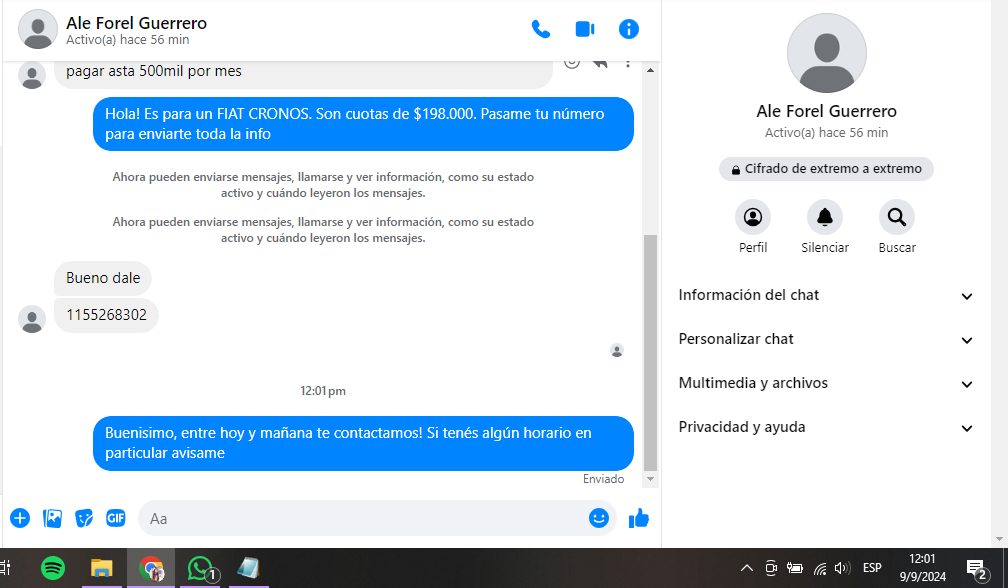This screenshot has width=1008, height=588.
Task: Expand Multimedia y archivos section
Action: point(826,384)
